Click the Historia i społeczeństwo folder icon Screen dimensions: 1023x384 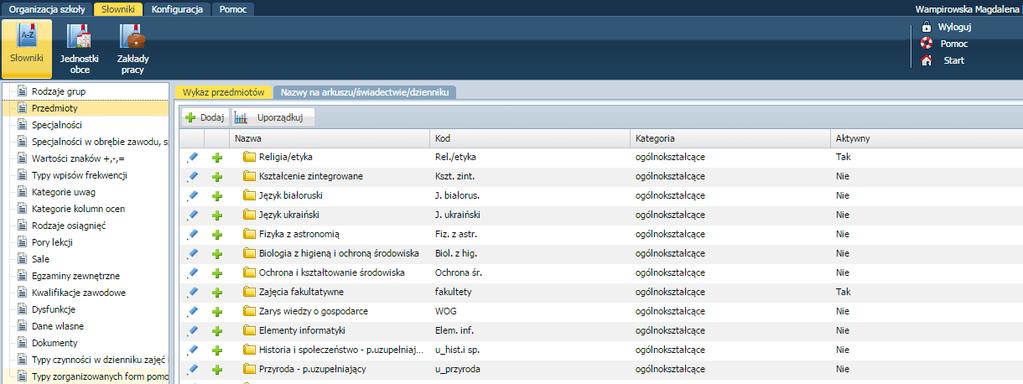pyautogui.click(x=249, y=349)
